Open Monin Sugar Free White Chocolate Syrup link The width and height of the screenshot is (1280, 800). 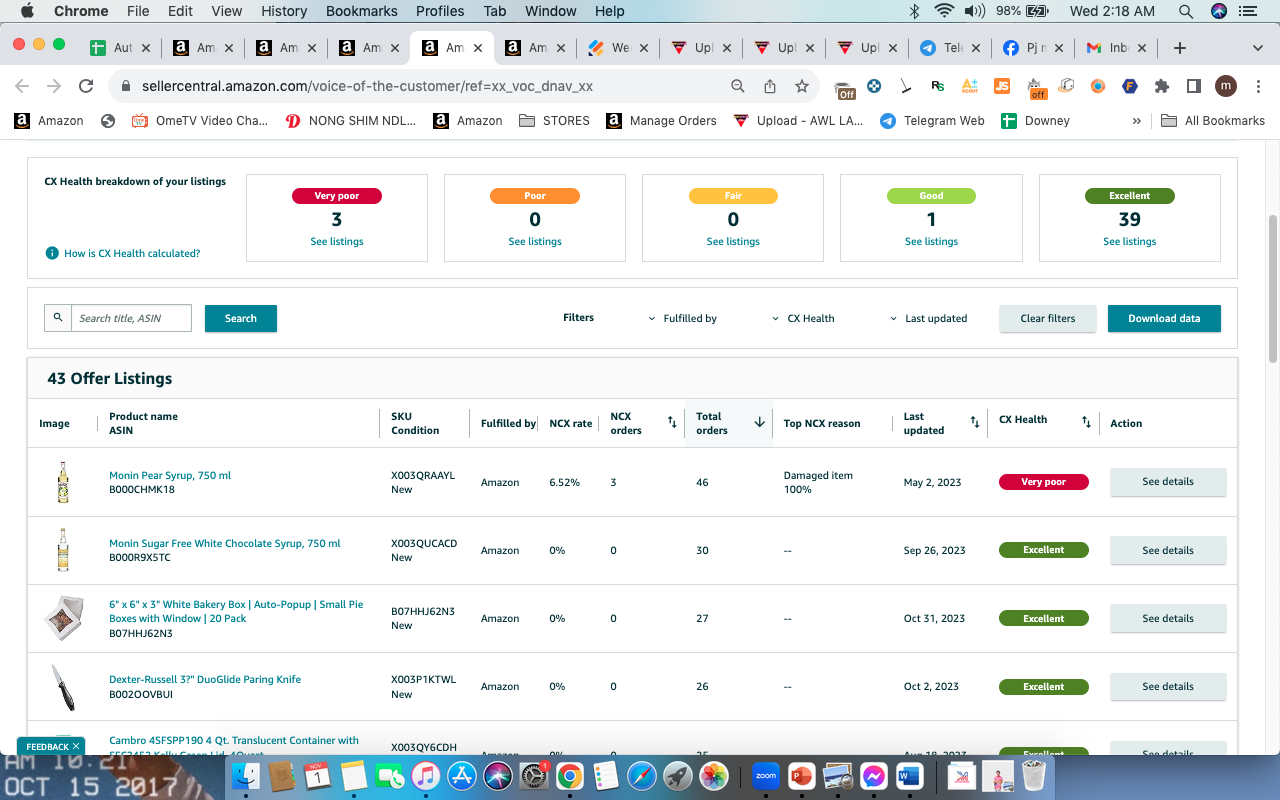pos(225,543)
